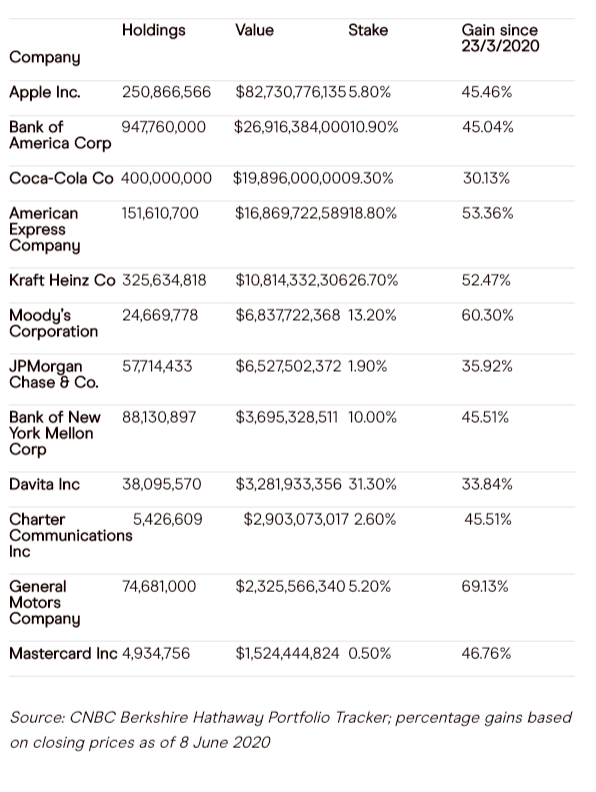Select Bank of America Corp cell
Screen dimensions: 596x792
click(x=60, y=135)
